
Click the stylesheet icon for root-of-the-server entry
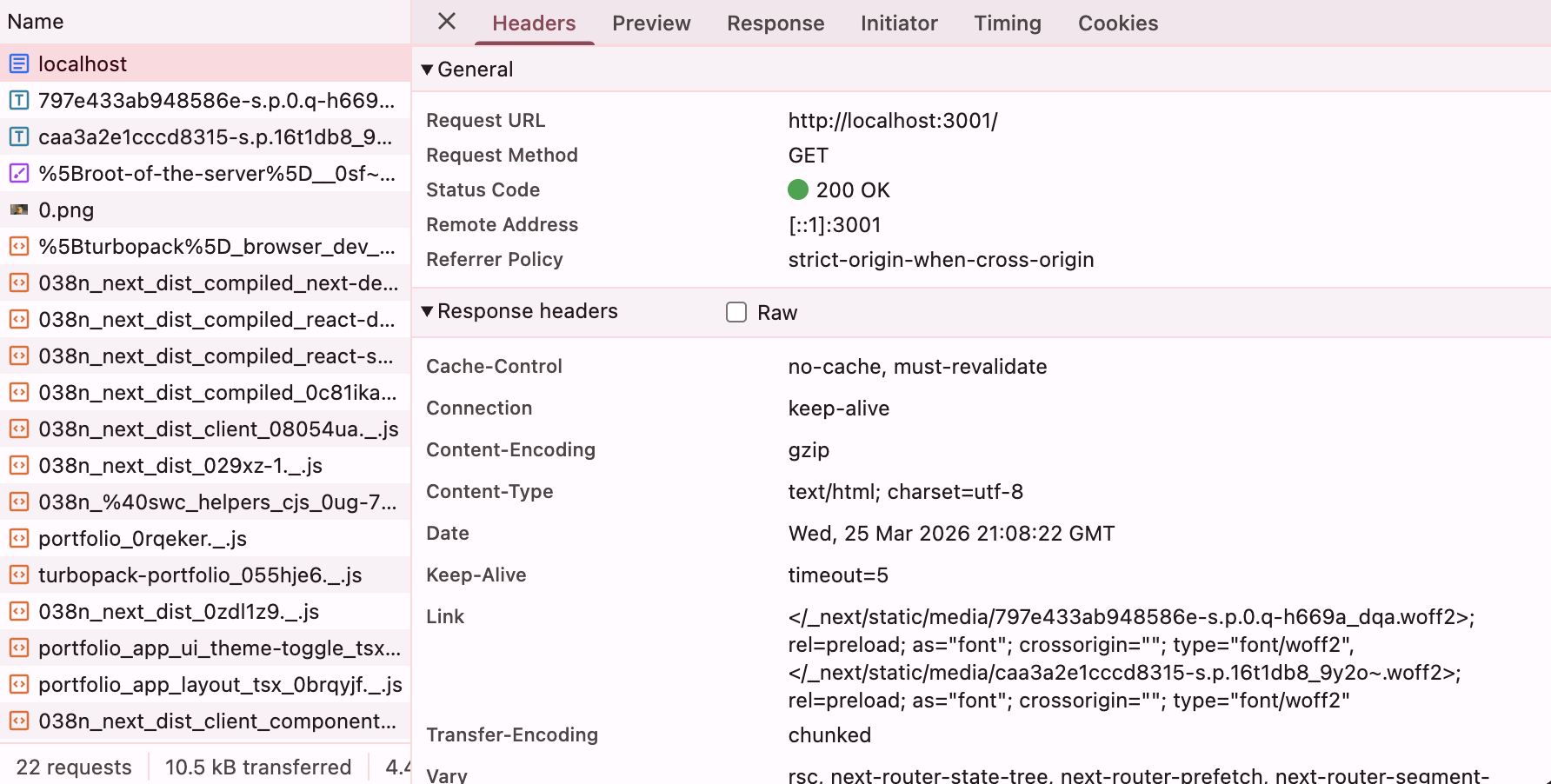pos(19,173)
